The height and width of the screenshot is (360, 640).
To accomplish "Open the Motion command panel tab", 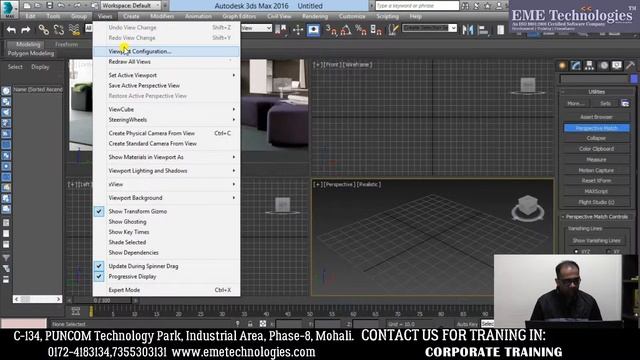I will point(603,66).
